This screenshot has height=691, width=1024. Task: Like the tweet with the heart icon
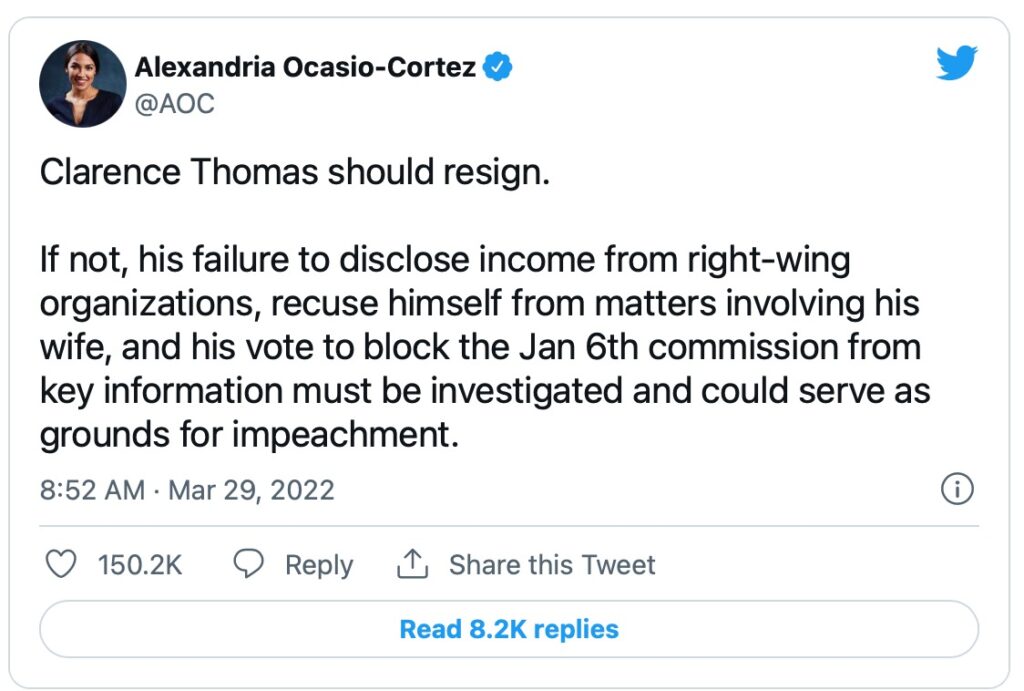(62, 565)
